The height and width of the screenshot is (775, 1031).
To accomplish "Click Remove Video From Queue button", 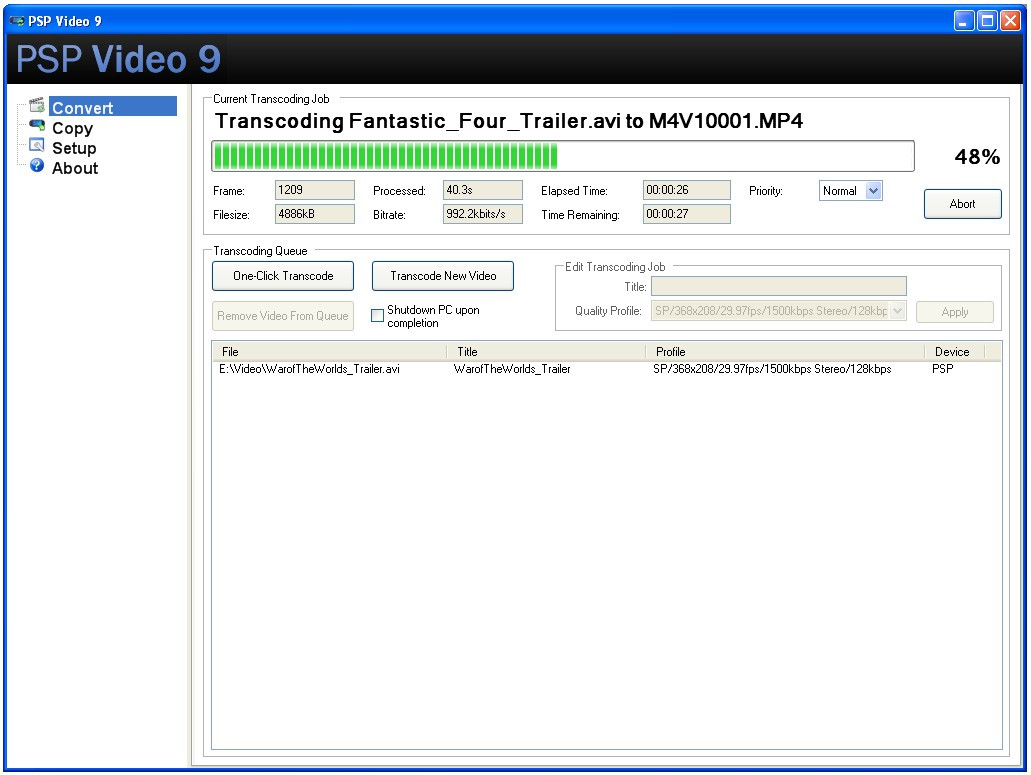I will 283,316.
